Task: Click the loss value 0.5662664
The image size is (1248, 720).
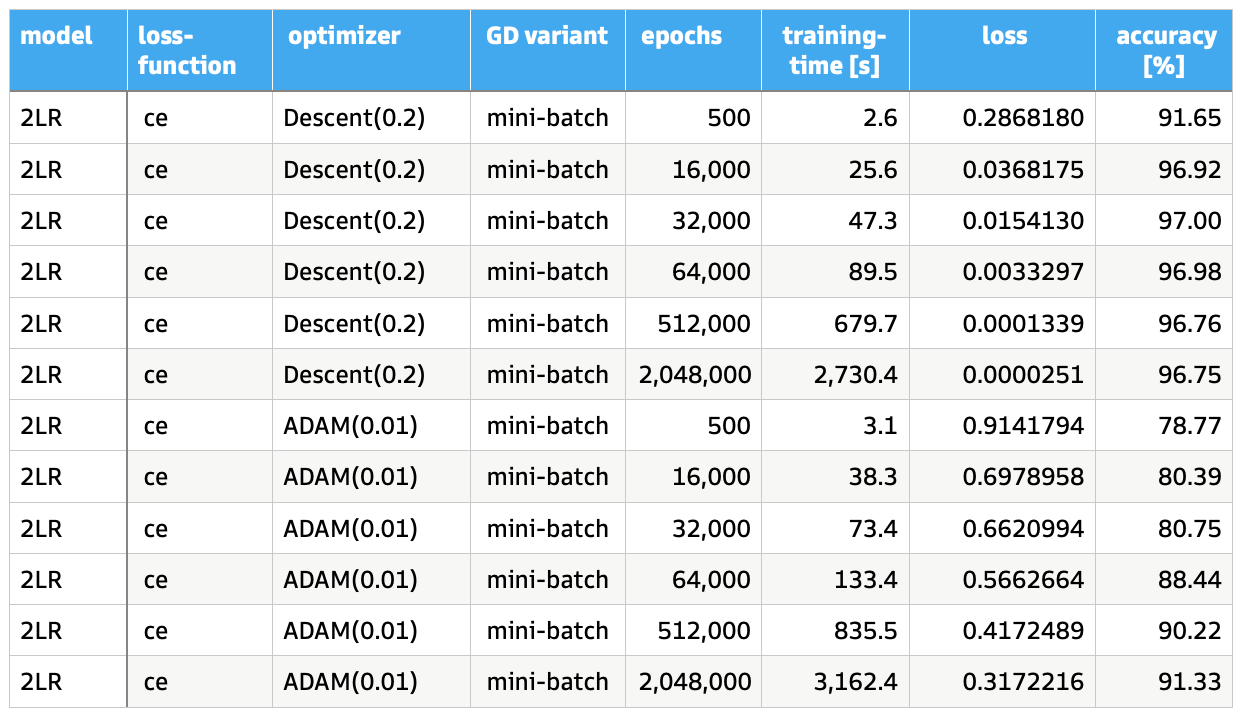Action: coord(1022,580)
